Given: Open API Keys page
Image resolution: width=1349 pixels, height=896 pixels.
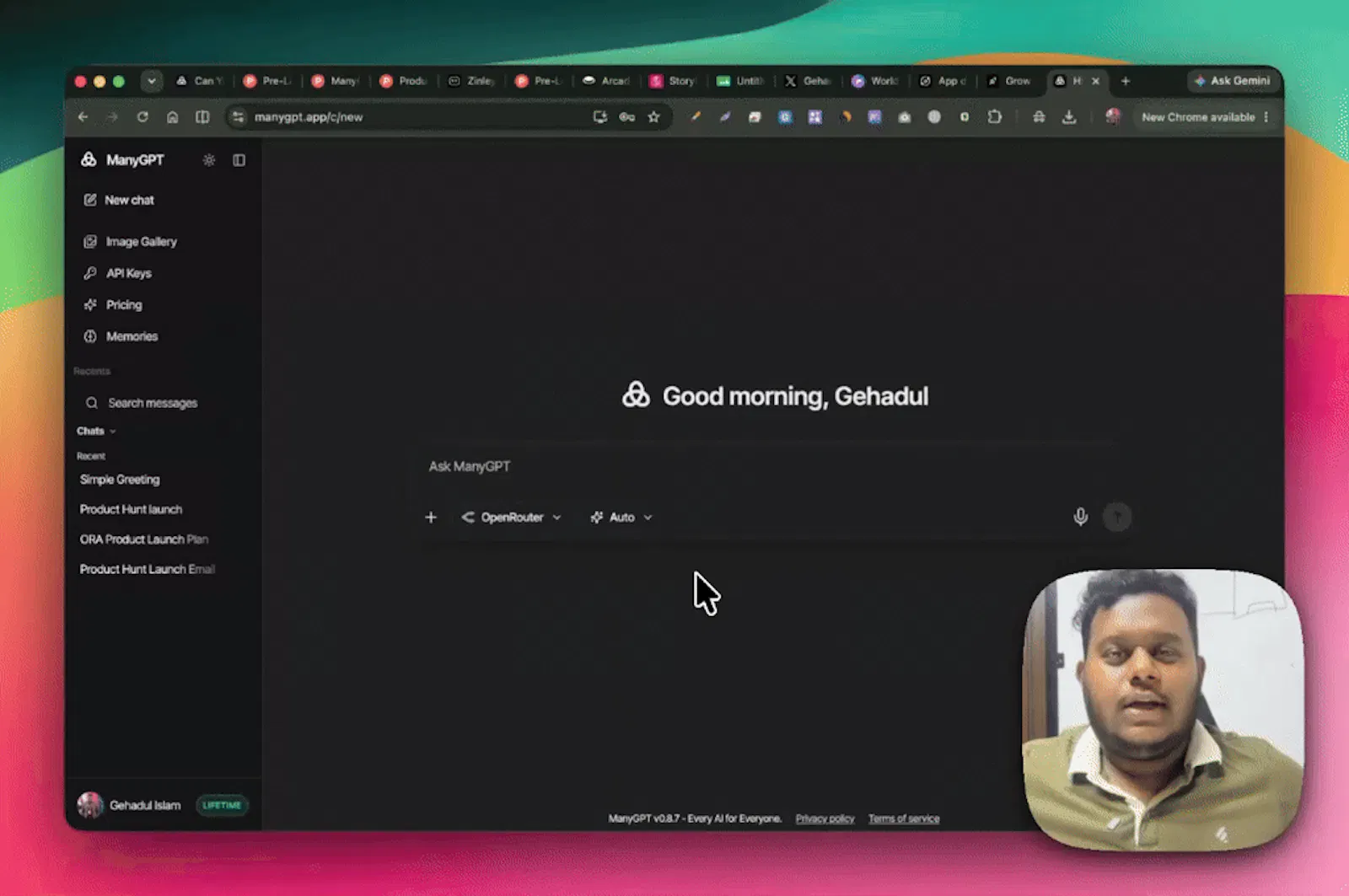Looking at the screenshot, I should pos(118,273).
